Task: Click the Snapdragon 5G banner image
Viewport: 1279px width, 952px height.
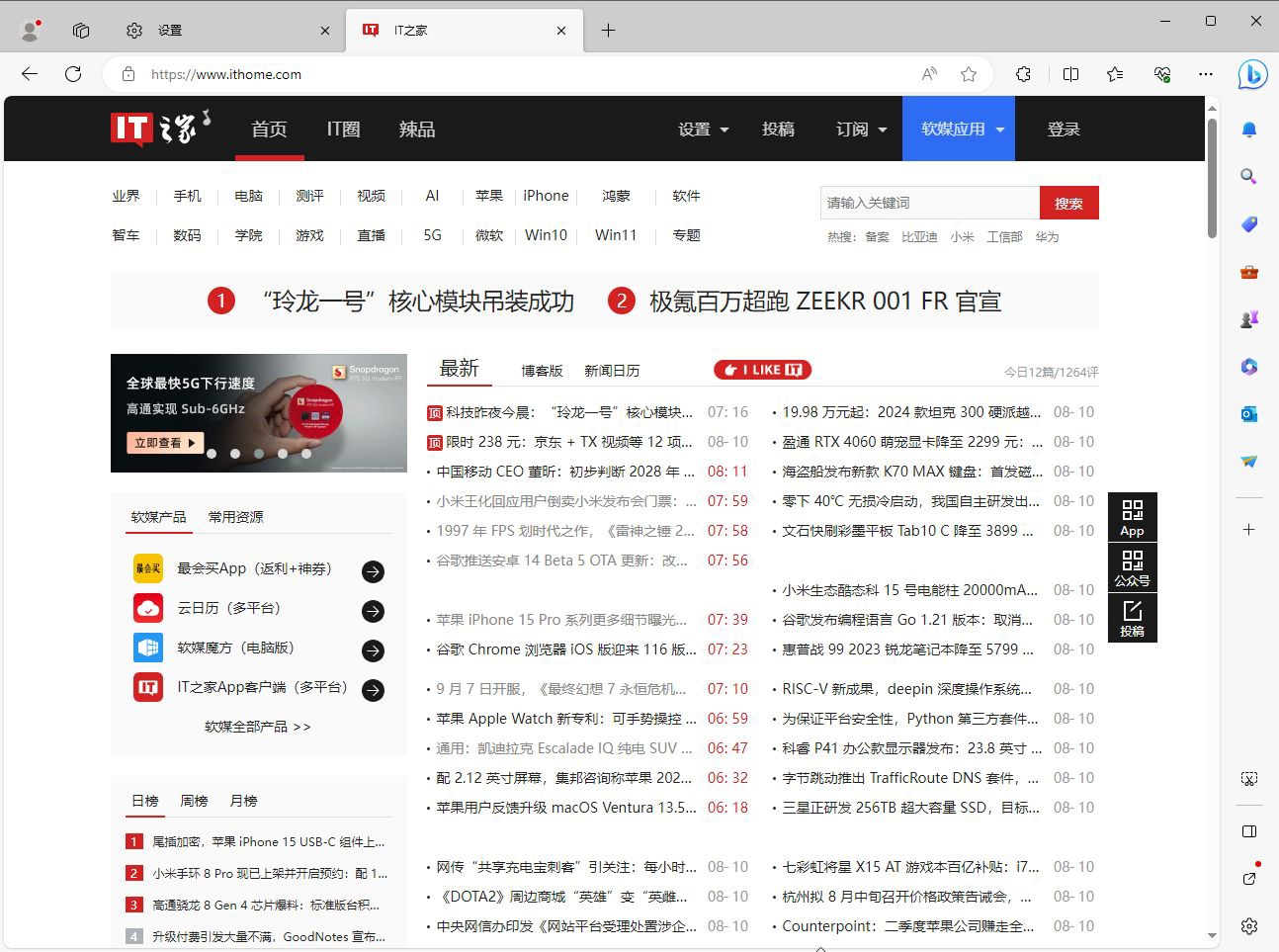Action: 259,413
